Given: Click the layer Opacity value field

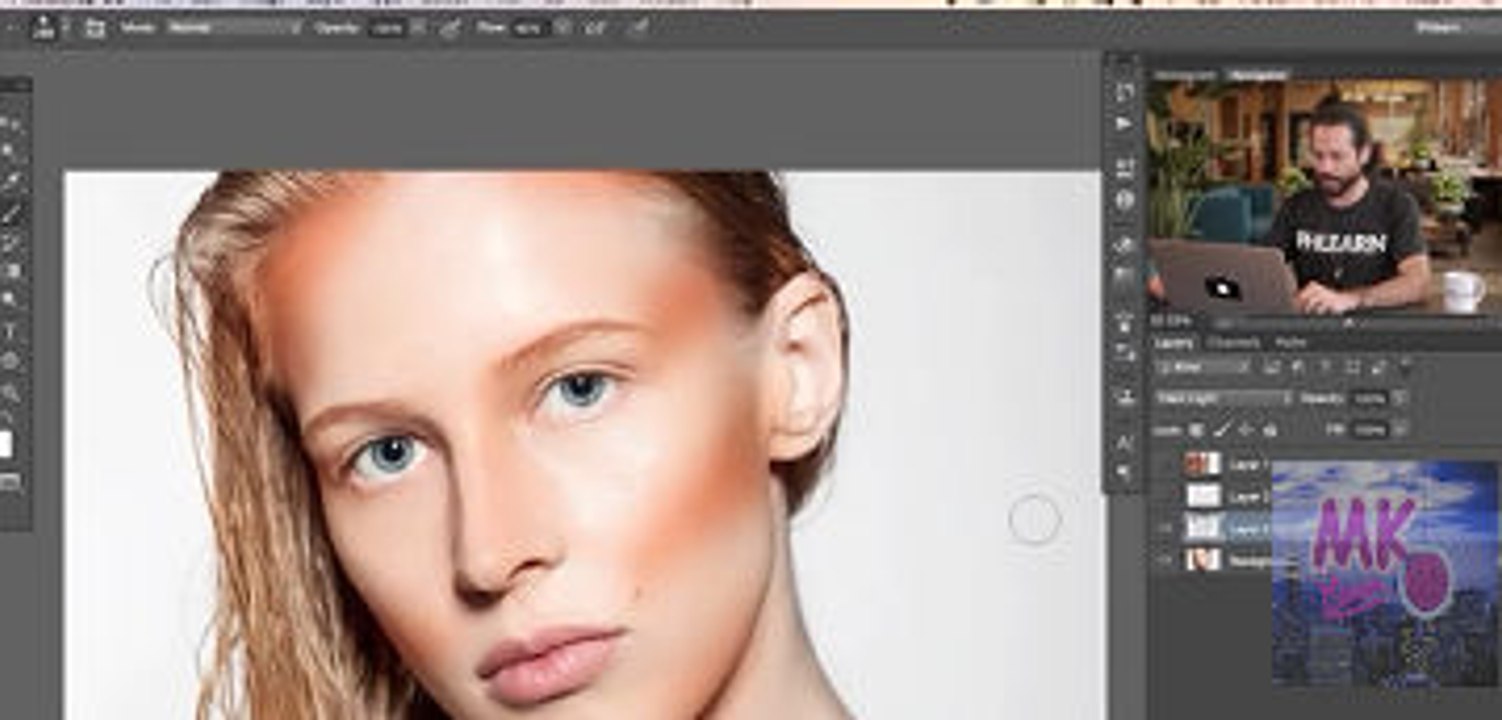Looking at the screenshot, I should (1369, 398).
